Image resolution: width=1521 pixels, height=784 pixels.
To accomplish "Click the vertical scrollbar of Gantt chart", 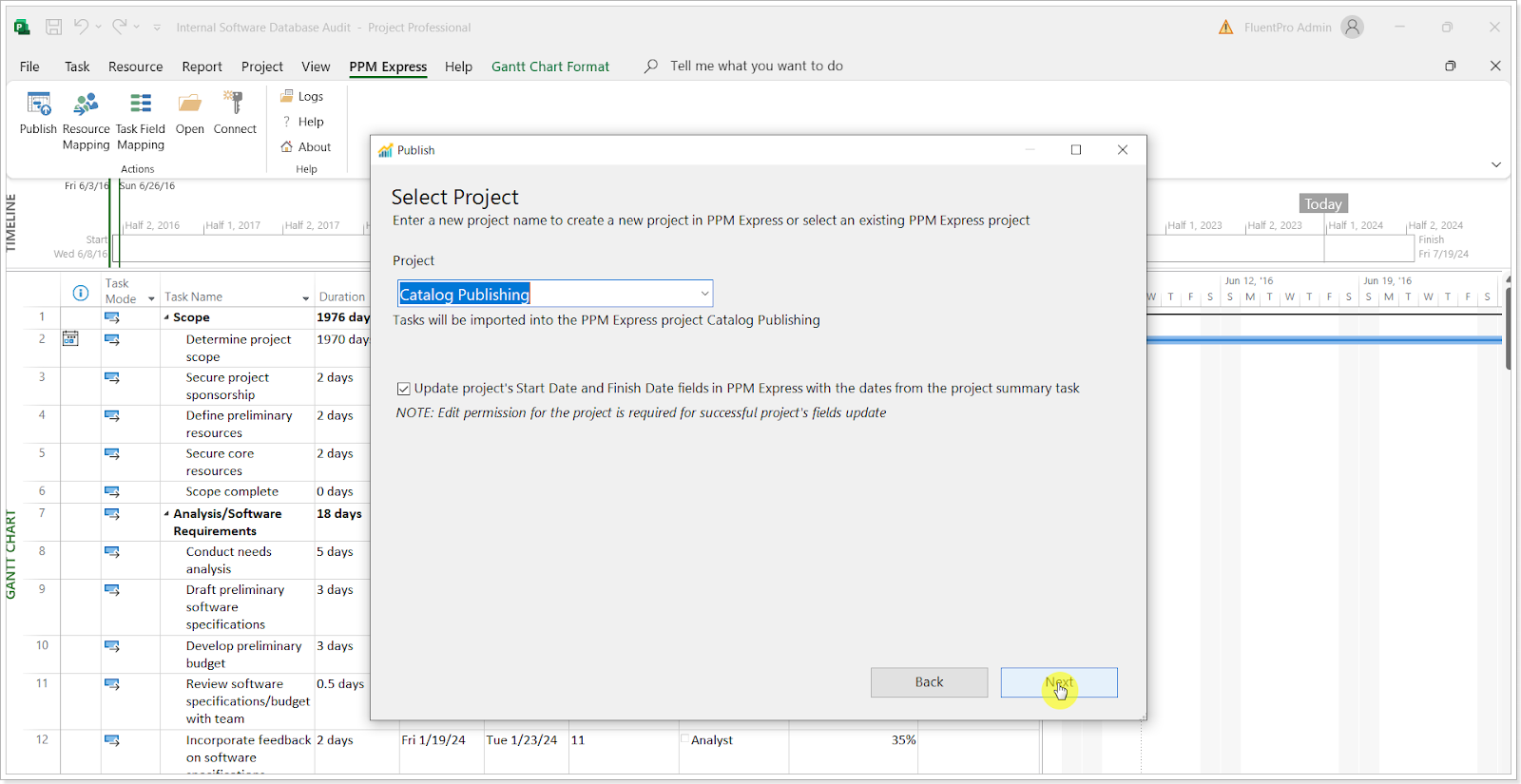I will (1508, 329).
